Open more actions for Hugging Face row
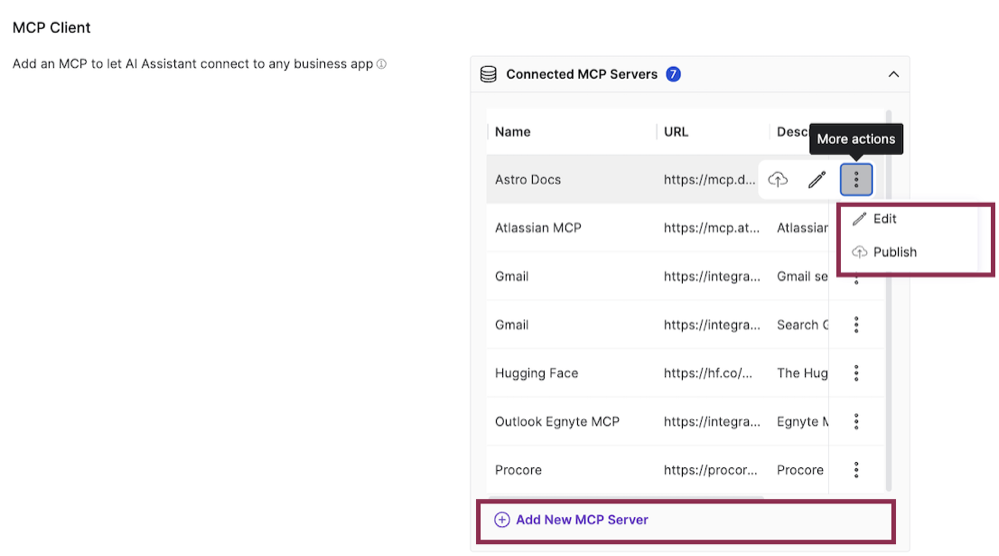999x556 pixels. pyautogui.click(x=856, y=373)
